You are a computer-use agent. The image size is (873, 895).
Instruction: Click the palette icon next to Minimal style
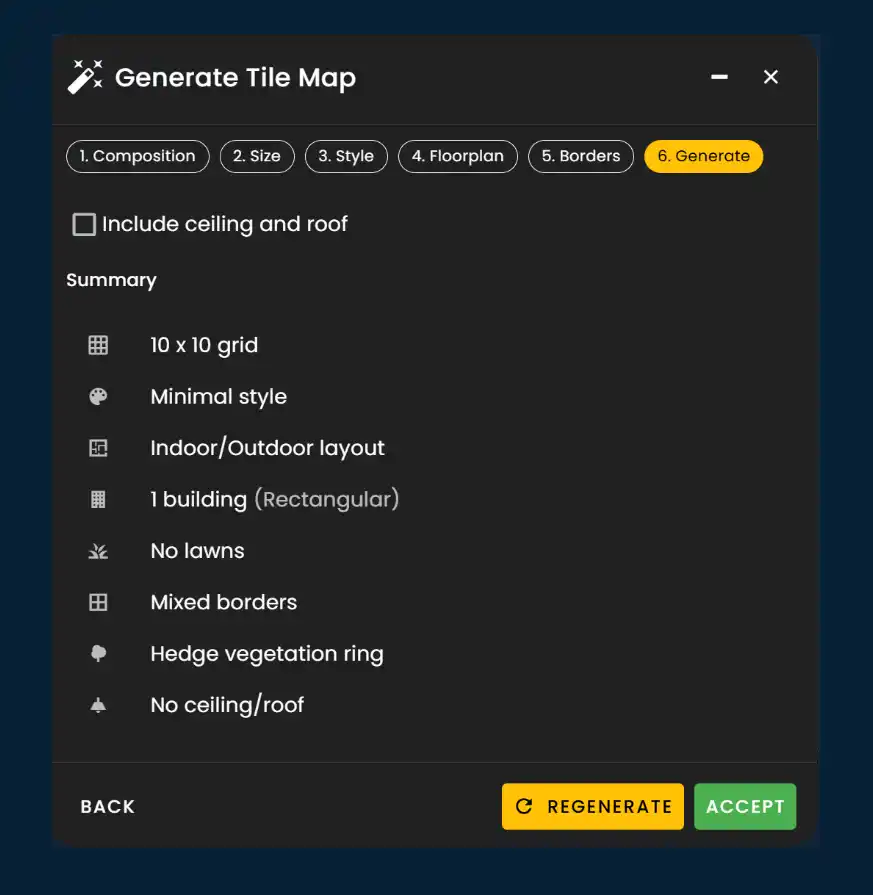pyautogui.click(x=97, y=396)
